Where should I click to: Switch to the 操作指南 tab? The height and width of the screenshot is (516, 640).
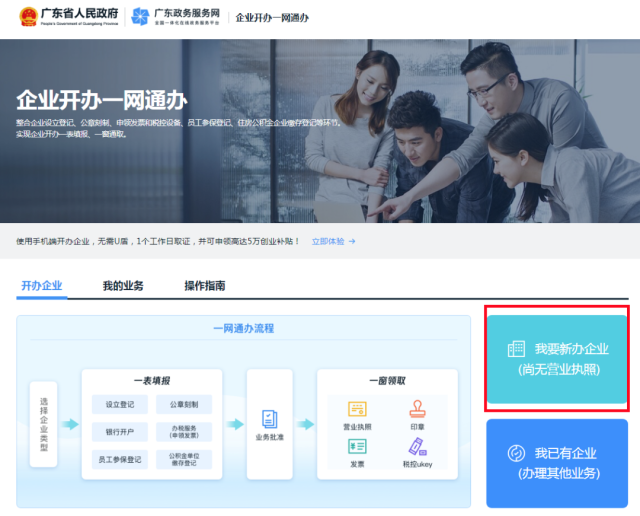point(204,285)
